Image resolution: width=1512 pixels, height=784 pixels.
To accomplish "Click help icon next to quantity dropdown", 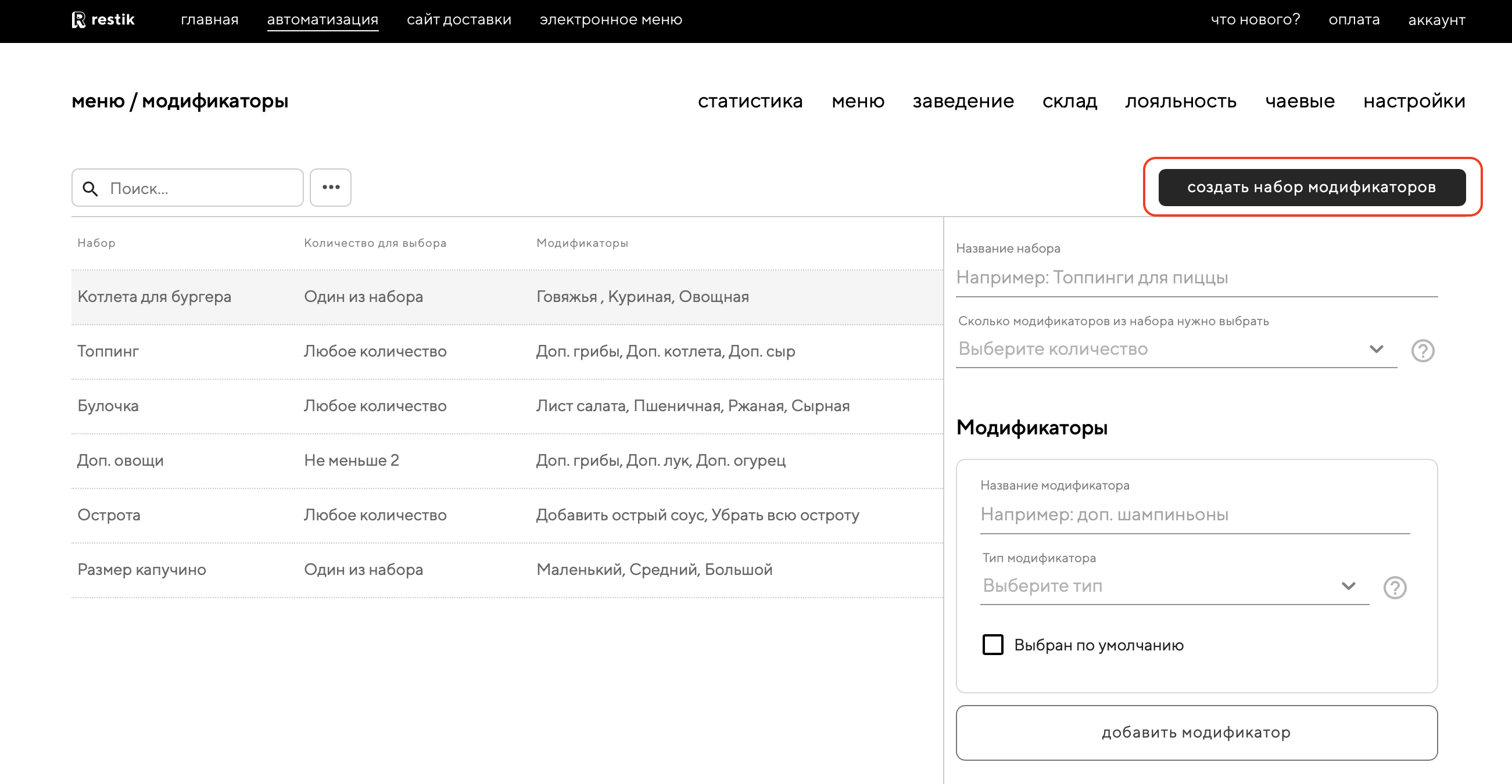I will [x=1422, y=351].
